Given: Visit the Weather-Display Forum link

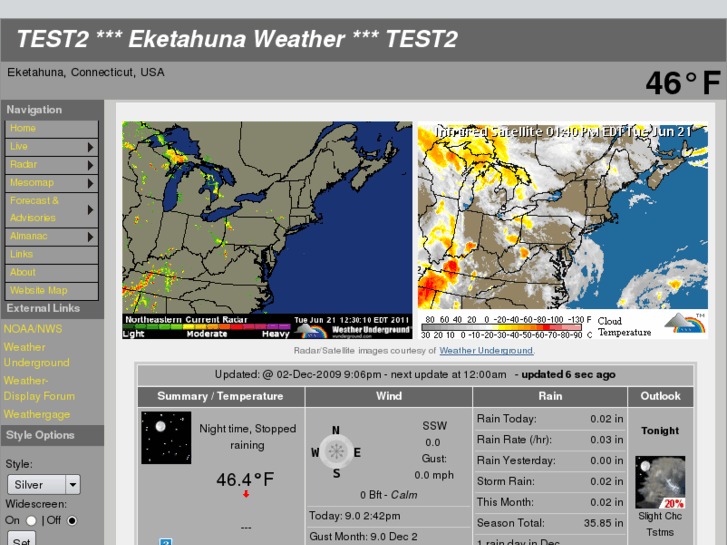Looking at the screenshot, I should tap(39, 389).
